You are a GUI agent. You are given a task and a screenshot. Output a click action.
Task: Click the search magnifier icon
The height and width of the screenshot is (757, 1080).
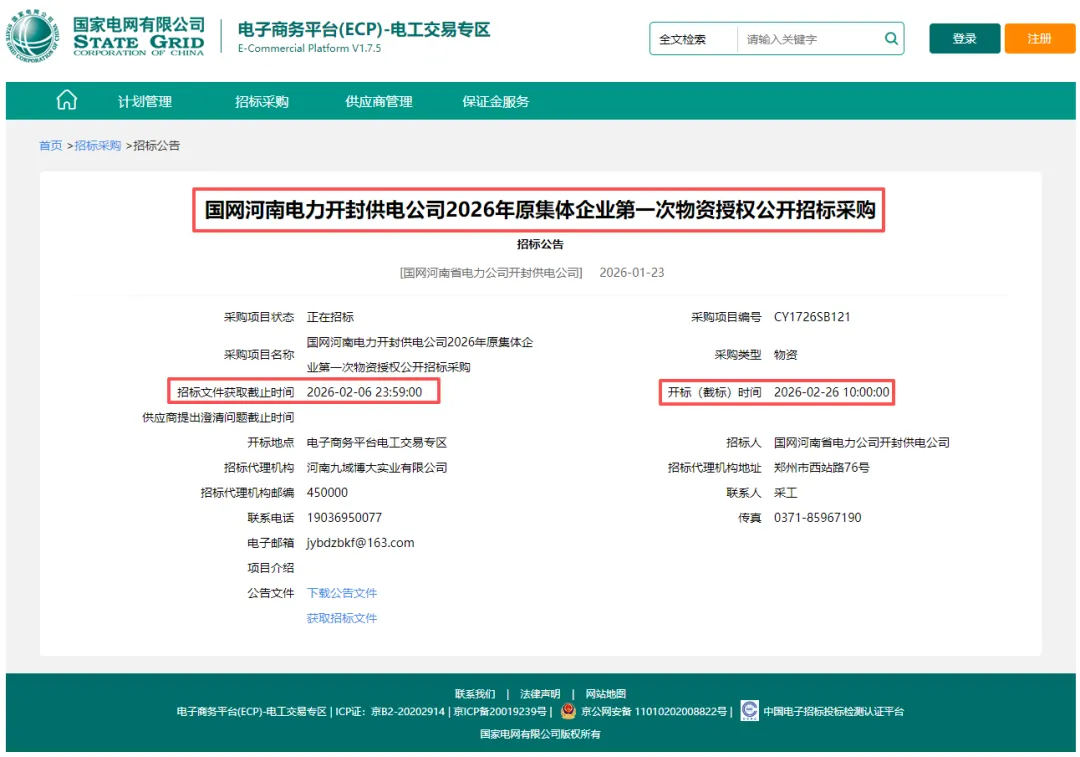891,39
